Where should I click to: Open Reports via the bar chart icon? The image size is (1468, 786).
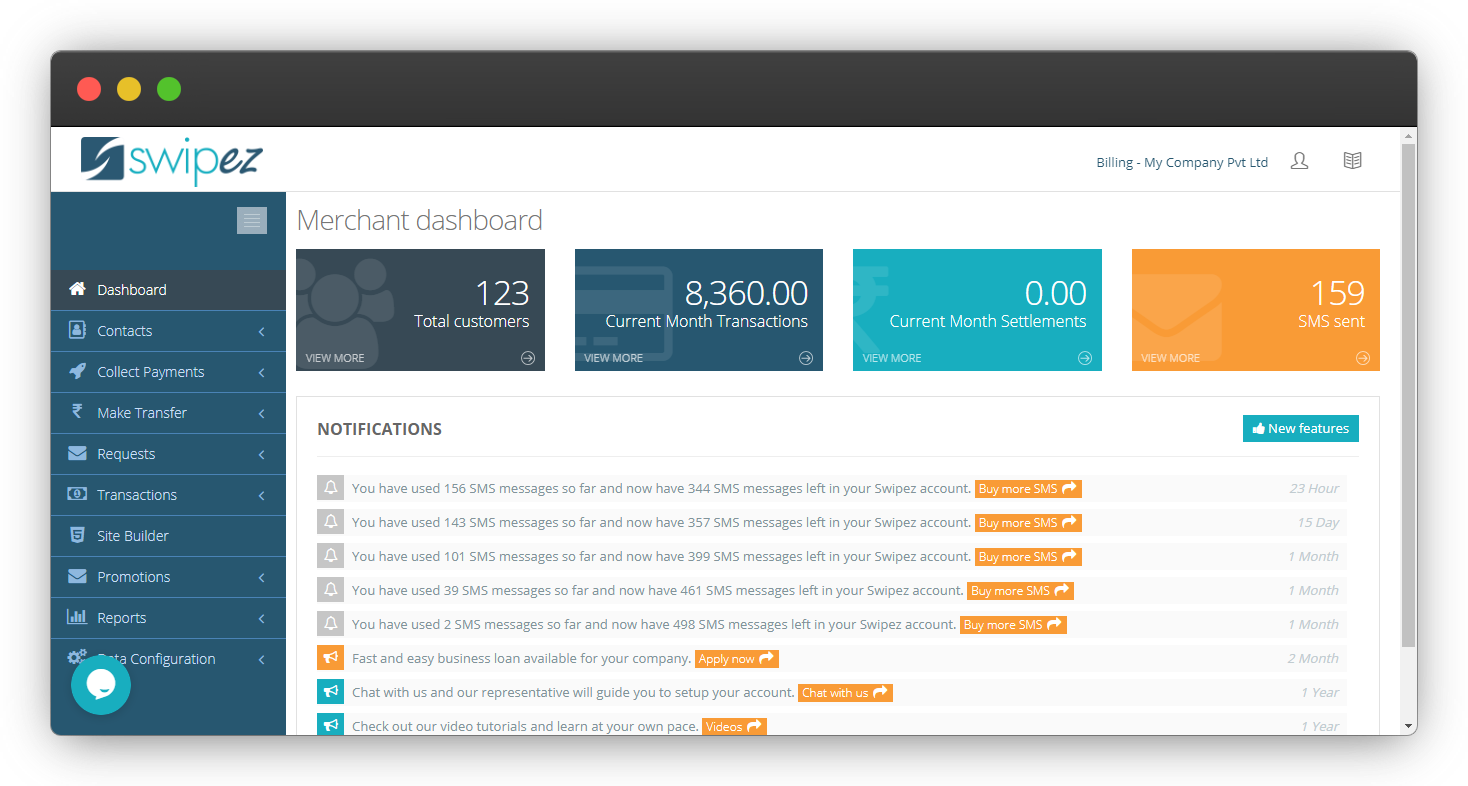(78, 617)
